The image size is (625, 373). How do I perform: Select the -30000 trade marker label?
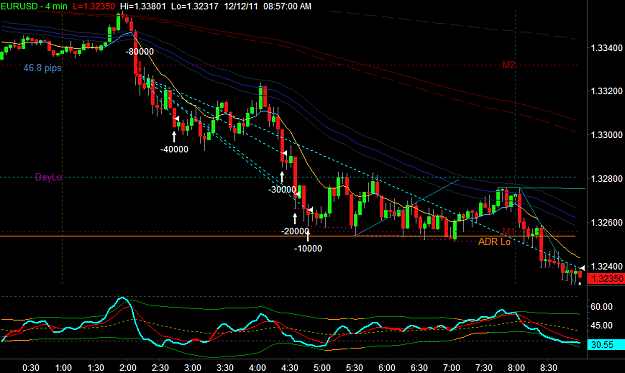point(282,190)
